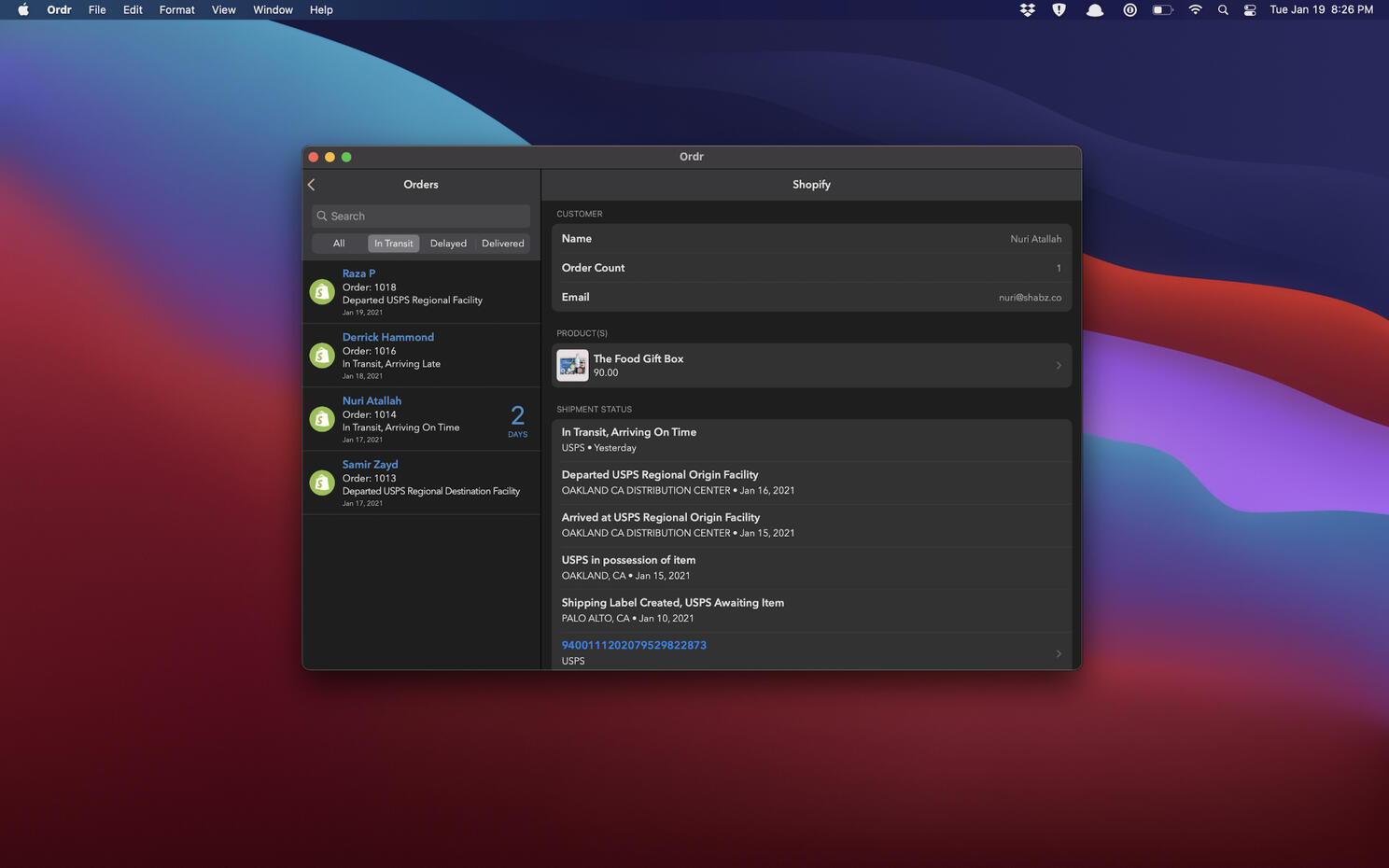Image resolution: width=1389 pixels, height=868 pixels.
Task: Click Shopify icon beside Raza P order
Action: point(322,292)
